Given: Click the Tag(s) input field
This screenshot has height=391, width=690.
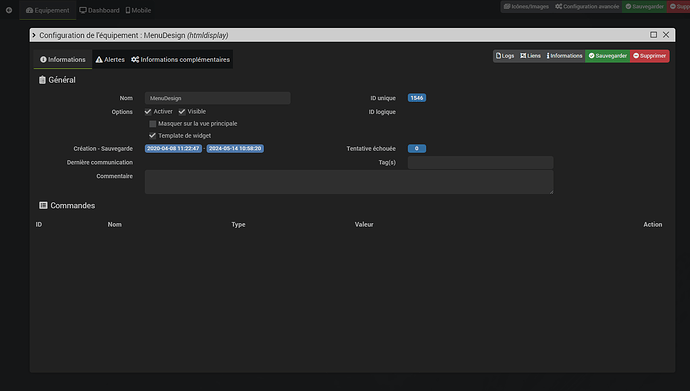Looking at the screenshot, I should coord(481,162).
